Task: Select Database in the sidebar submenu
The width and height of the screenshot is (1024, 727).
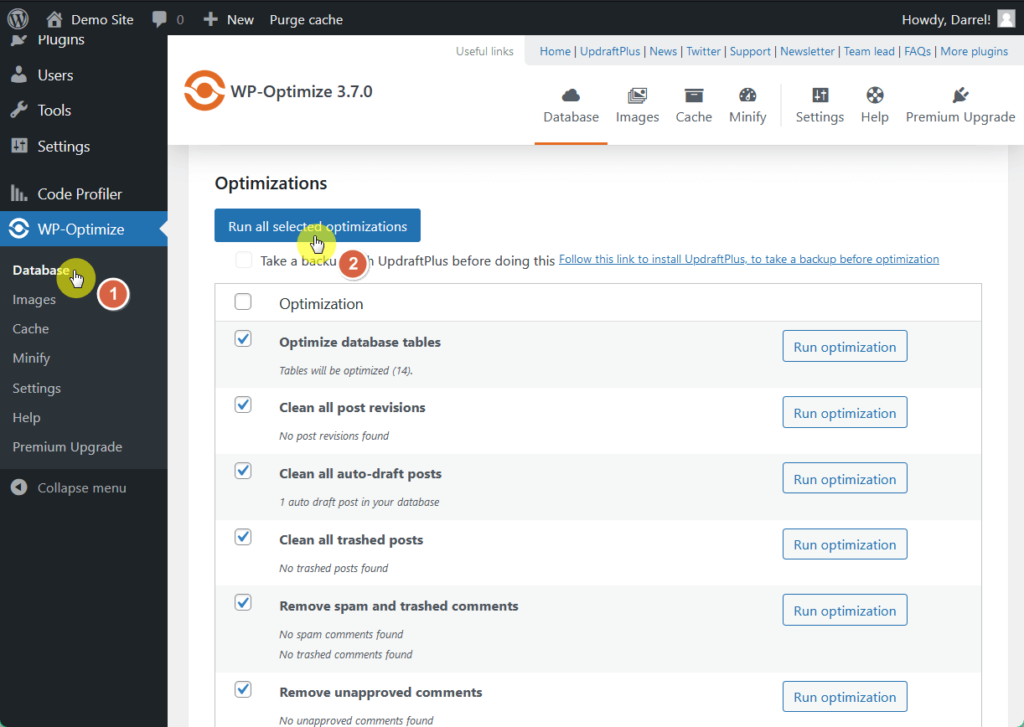Action: coord(40,270)
